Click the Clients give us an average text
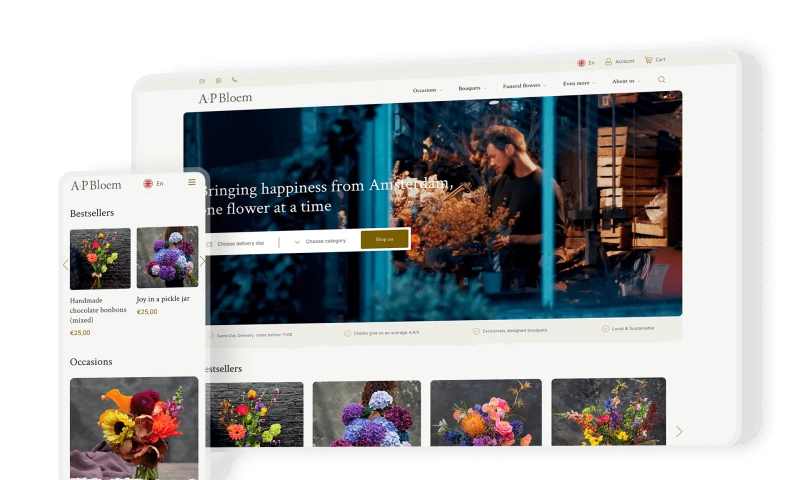This screenshot has width=800, height=480. 386,333
